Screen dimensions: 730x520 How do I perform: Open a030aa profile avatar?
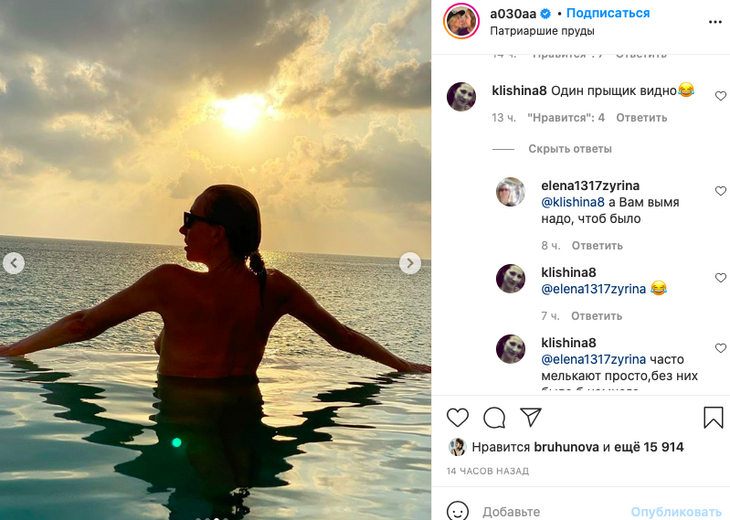(461, 20)
